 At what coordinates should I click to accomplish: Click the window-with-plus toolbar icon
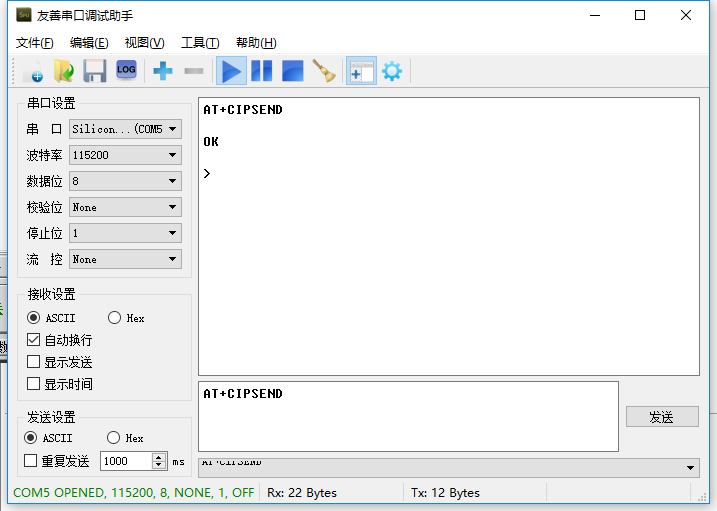coord(361,71)
